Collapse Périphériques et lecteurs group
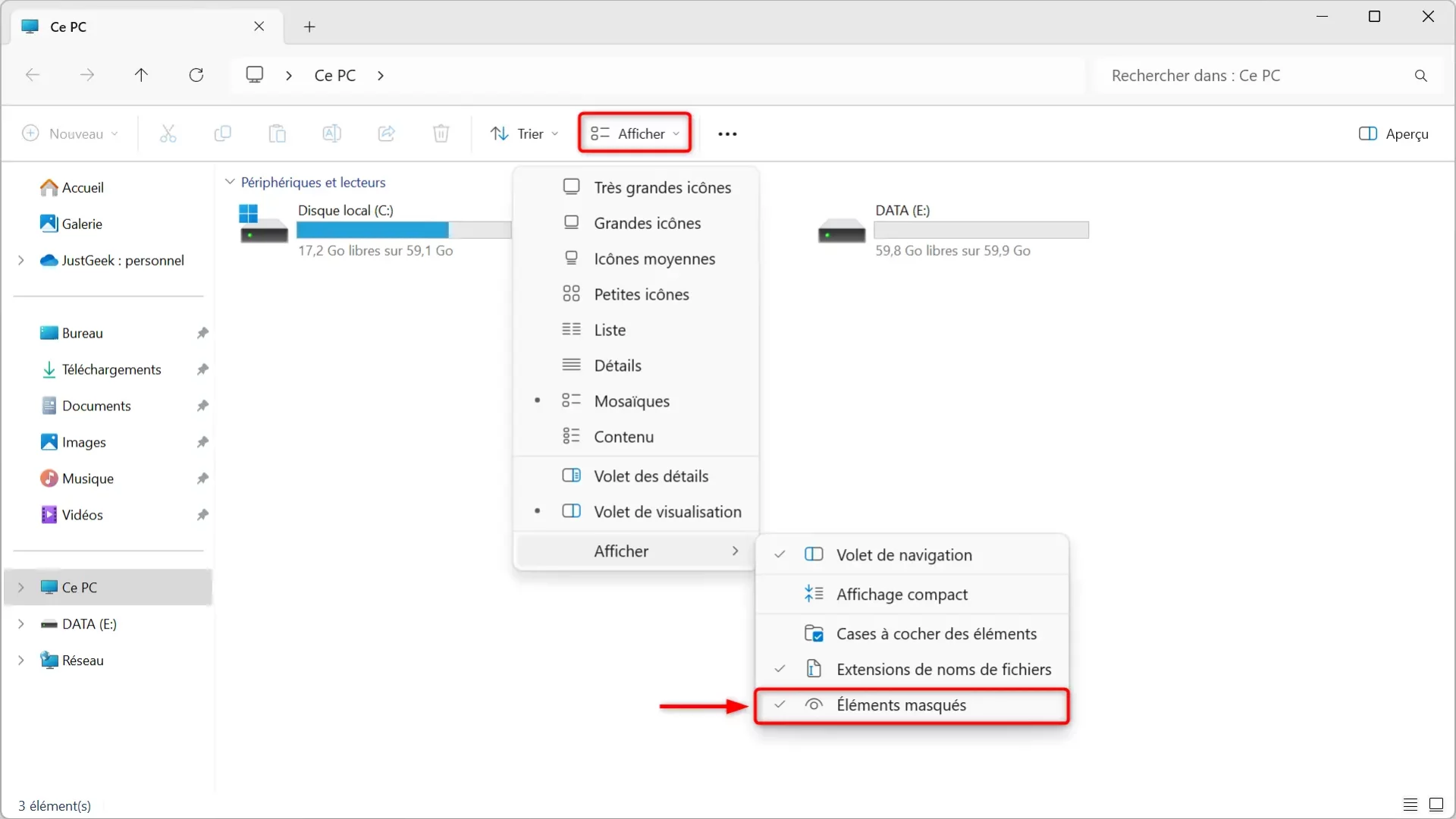1456x819 pixels. click(230, 182)
